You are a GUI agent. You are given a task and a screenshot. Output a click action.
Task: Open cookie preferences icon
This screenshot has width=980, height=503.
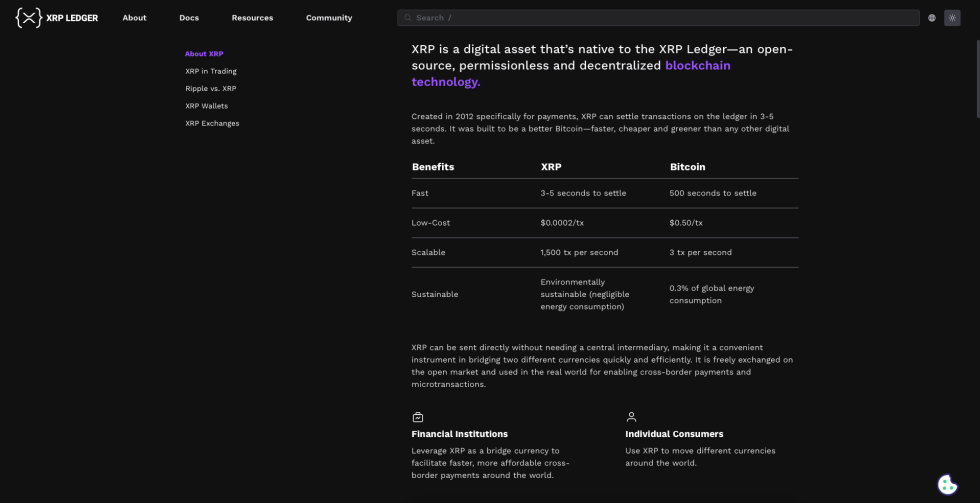click(x=947, y=485)
